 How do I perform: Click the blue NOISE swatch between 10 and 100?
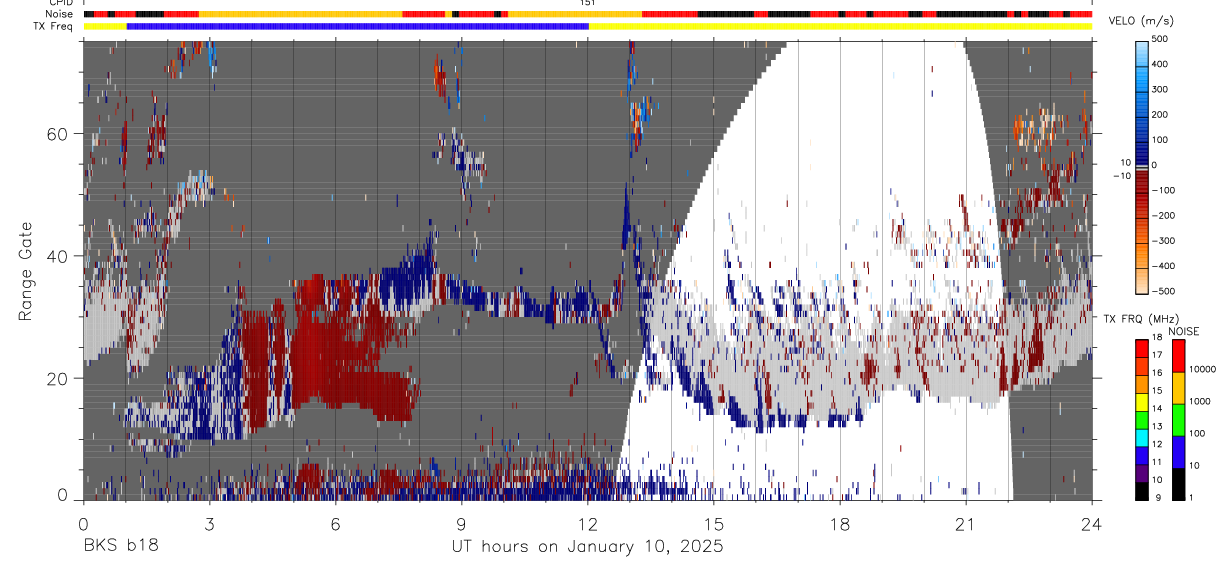1178,452
